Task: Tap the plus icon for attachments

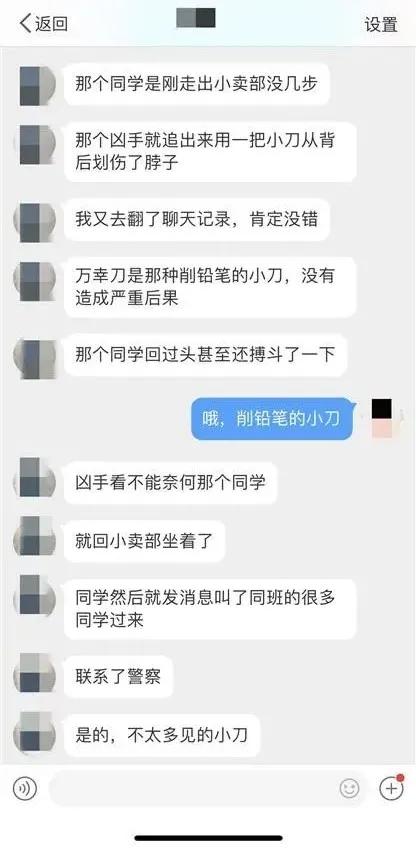Action: (391, 788)
